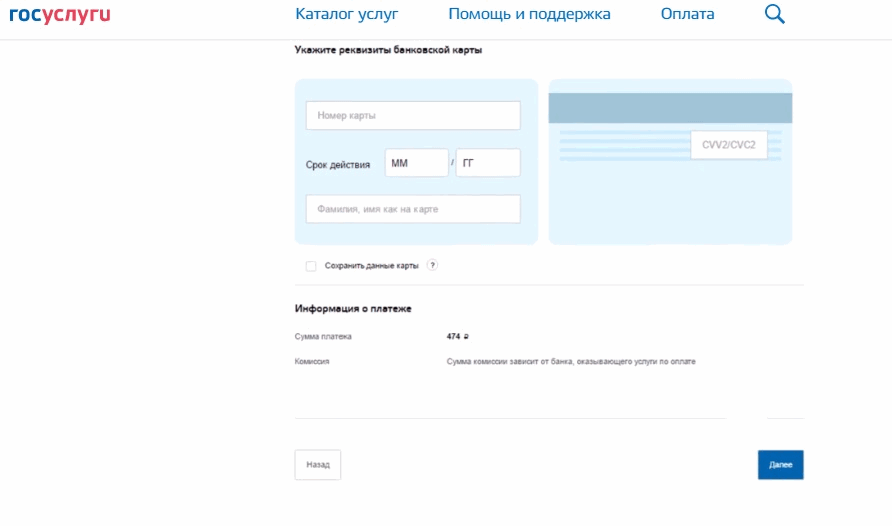Image resolution: width=892 pixels, height=526 pixels.
Task: Click the magnetic stripe on card image
Action: coord(670,108)
